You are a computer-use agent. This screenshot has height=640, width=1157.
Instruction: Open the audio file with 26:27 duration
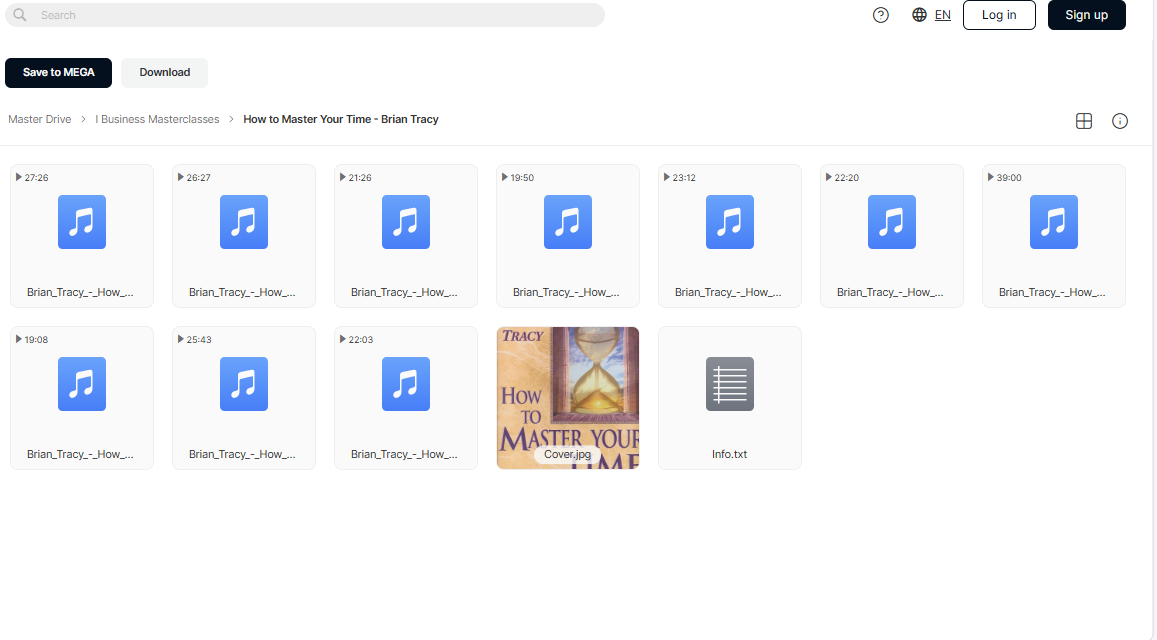[244, 235]
